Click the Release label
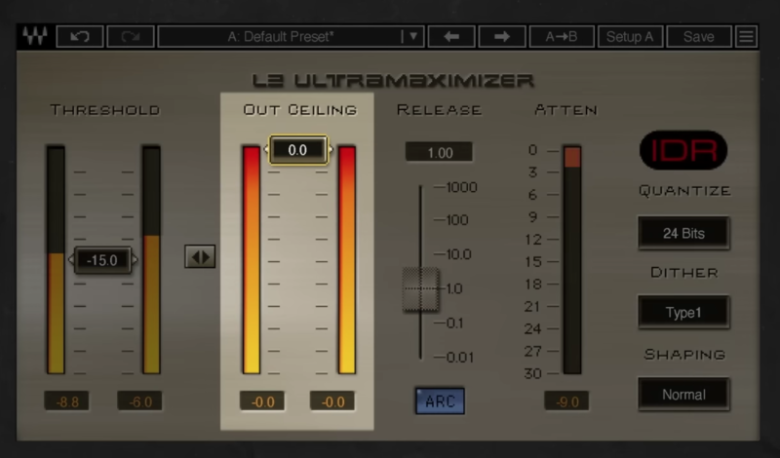This screenshot has height=458, width=780. click(439, 110)
